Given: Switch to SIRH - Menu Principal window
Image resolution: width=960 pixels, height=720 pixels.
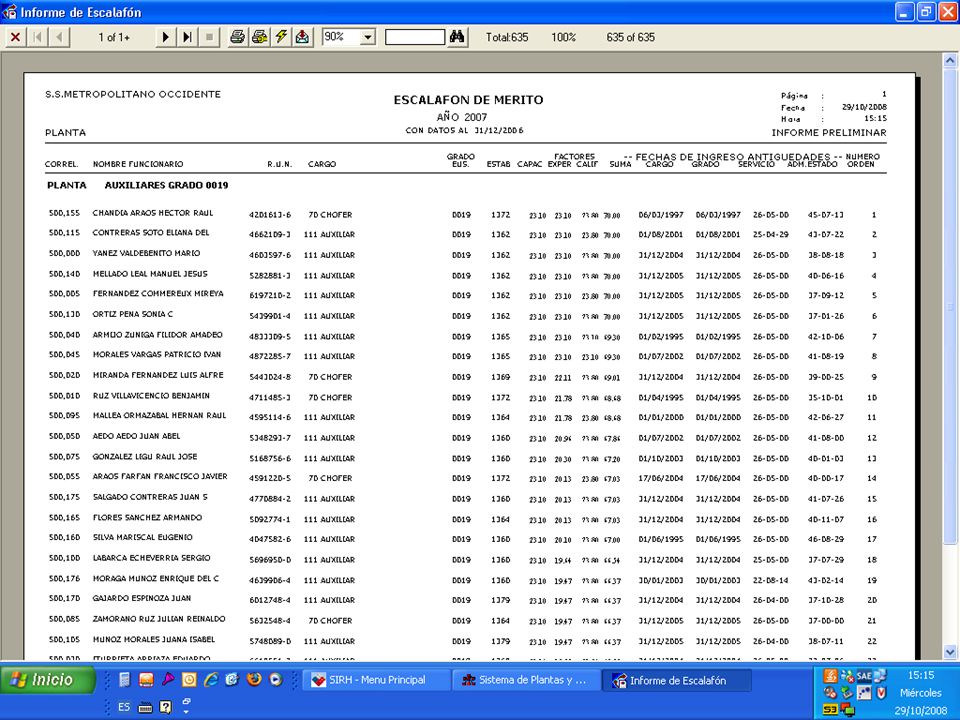Looking at the screenshot, I should click(377, 680).
